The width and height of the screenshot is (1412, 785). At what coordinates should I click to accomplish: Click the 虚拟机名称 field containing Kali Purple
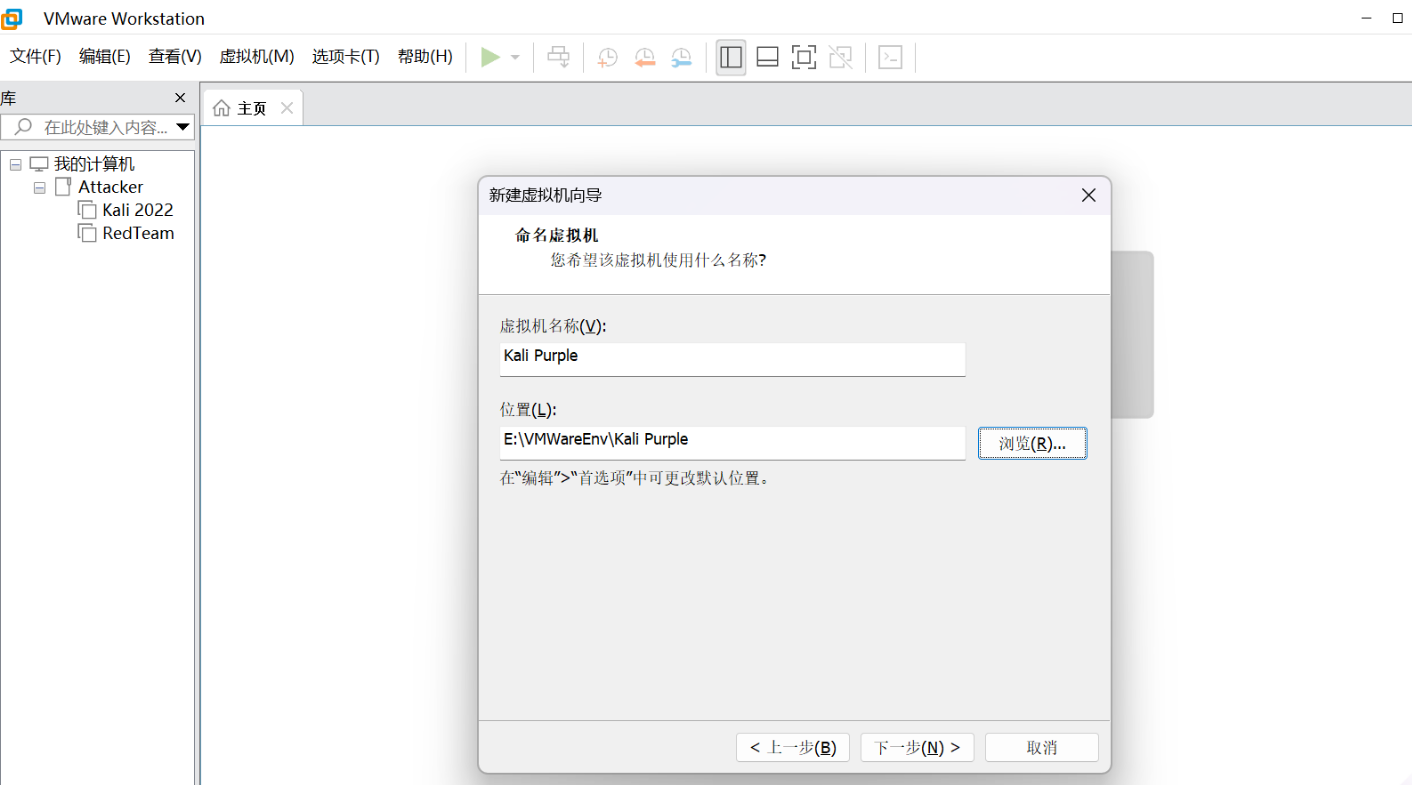732,359
